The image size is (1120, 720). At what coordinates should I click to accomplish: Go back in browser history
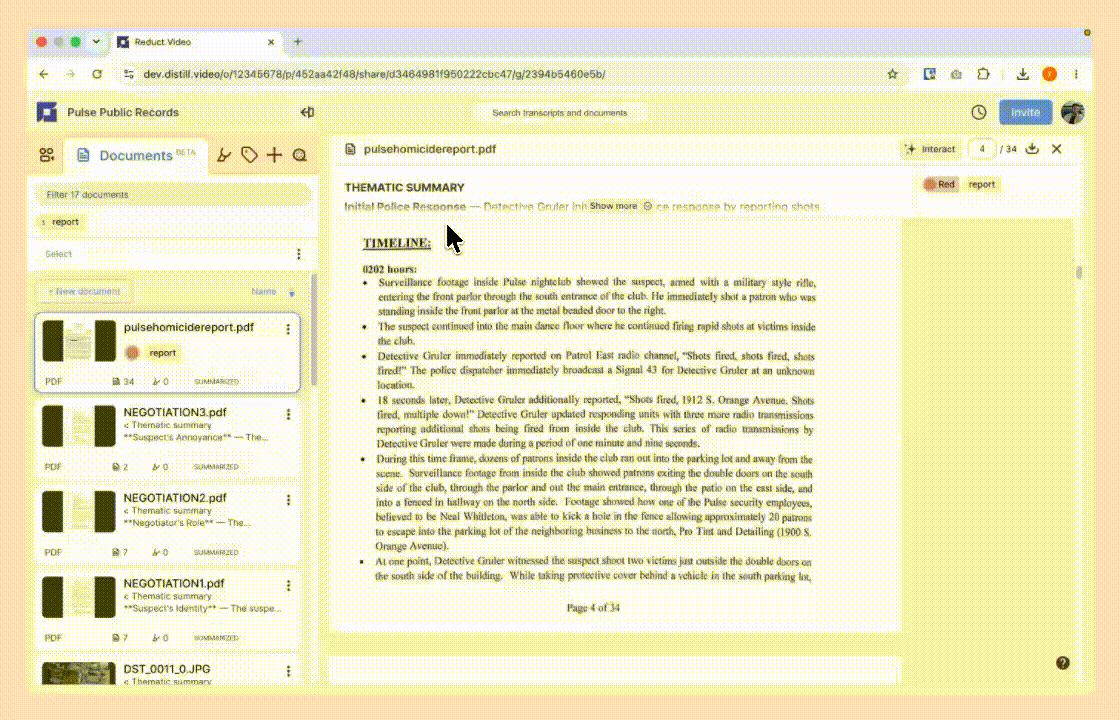[x=44, y=74]
